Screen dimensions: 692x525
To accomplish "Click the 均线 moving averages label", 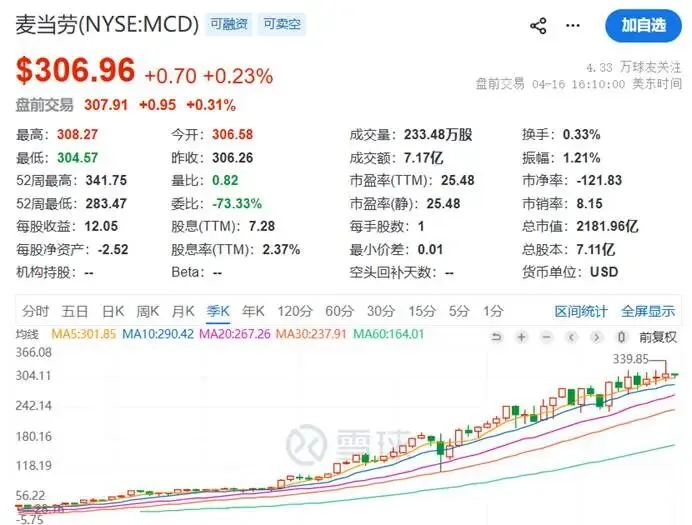I will pos(27,334).
